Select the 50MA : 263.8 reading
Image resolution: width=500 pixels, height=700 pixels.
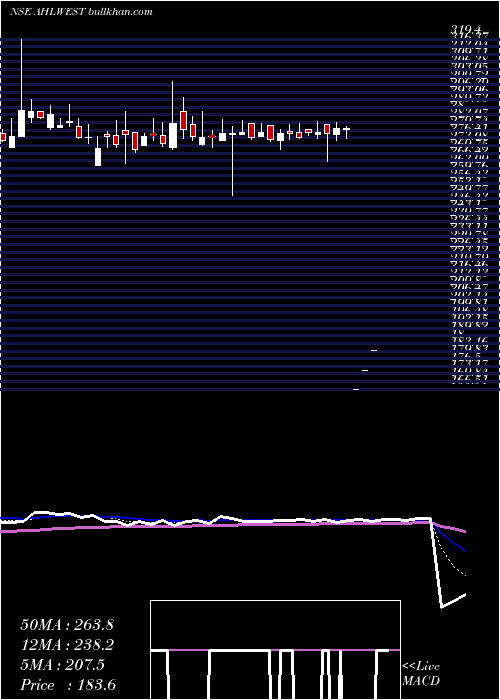(67, 625)
